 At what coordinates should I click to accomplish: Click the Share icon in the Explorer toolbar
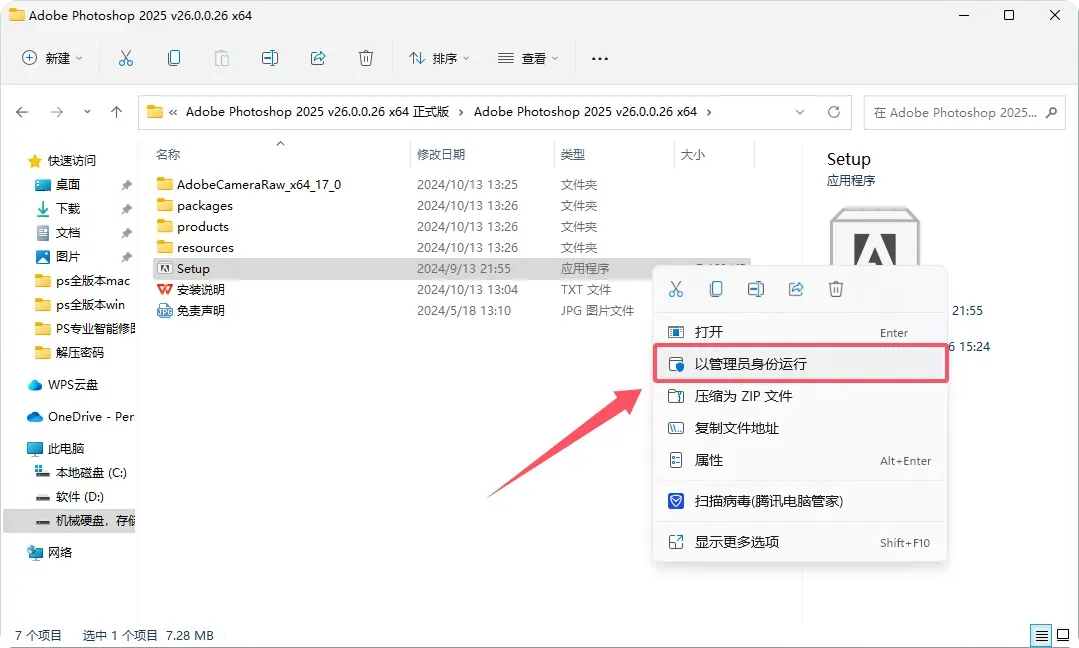coord(318,58)
